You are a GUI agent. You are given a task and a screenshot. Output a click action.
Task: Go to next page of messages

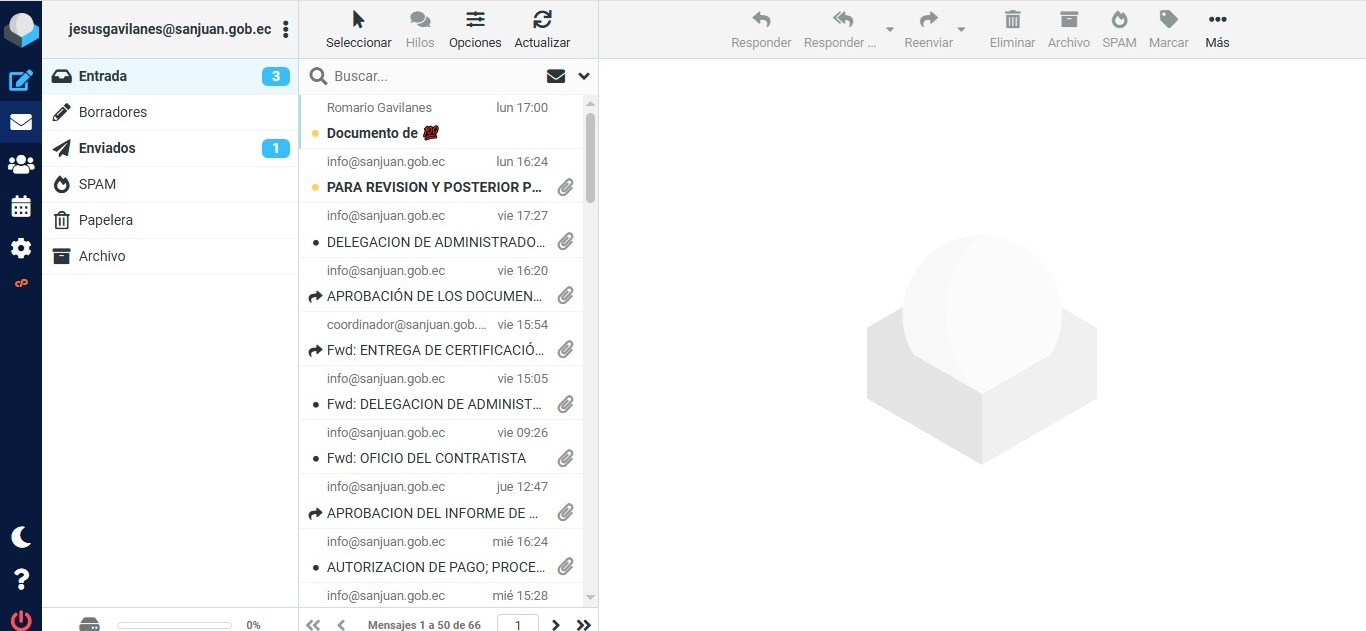point(556,625)
